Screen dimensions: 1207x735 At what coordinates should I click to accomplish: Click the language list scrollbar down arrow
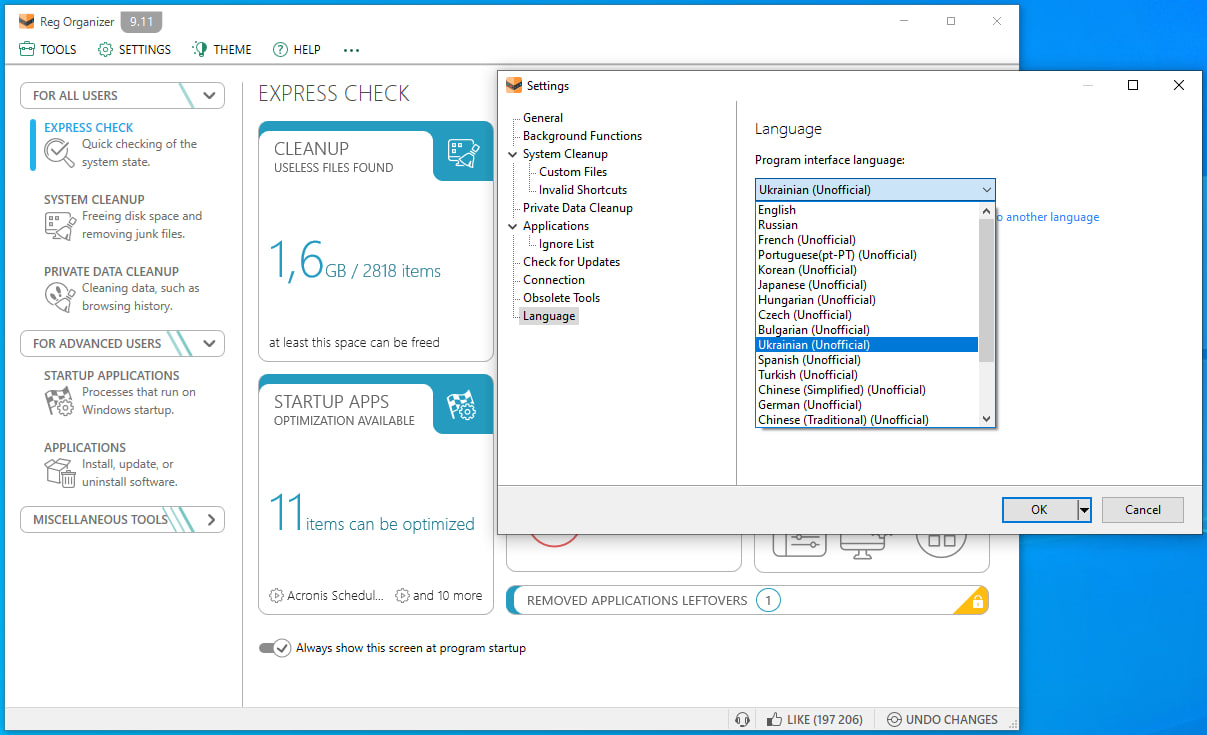pos(987,419)
